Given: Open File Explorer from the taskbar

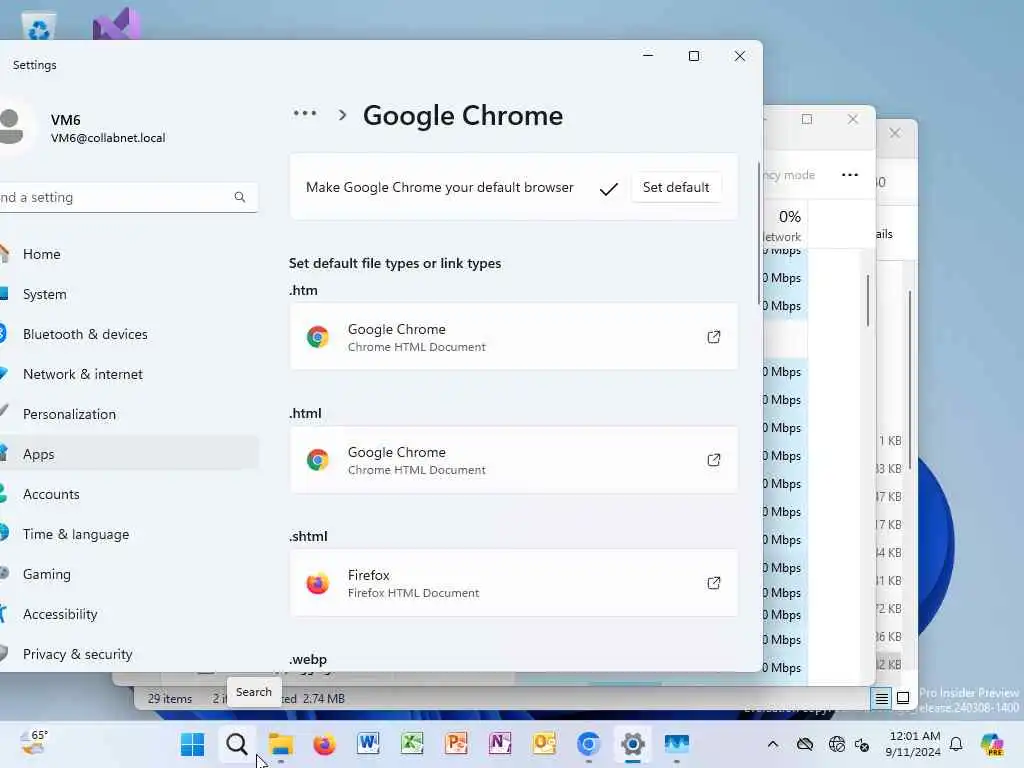Looking at the screenshot, I should pyautogui.click(x=281, y=744).
